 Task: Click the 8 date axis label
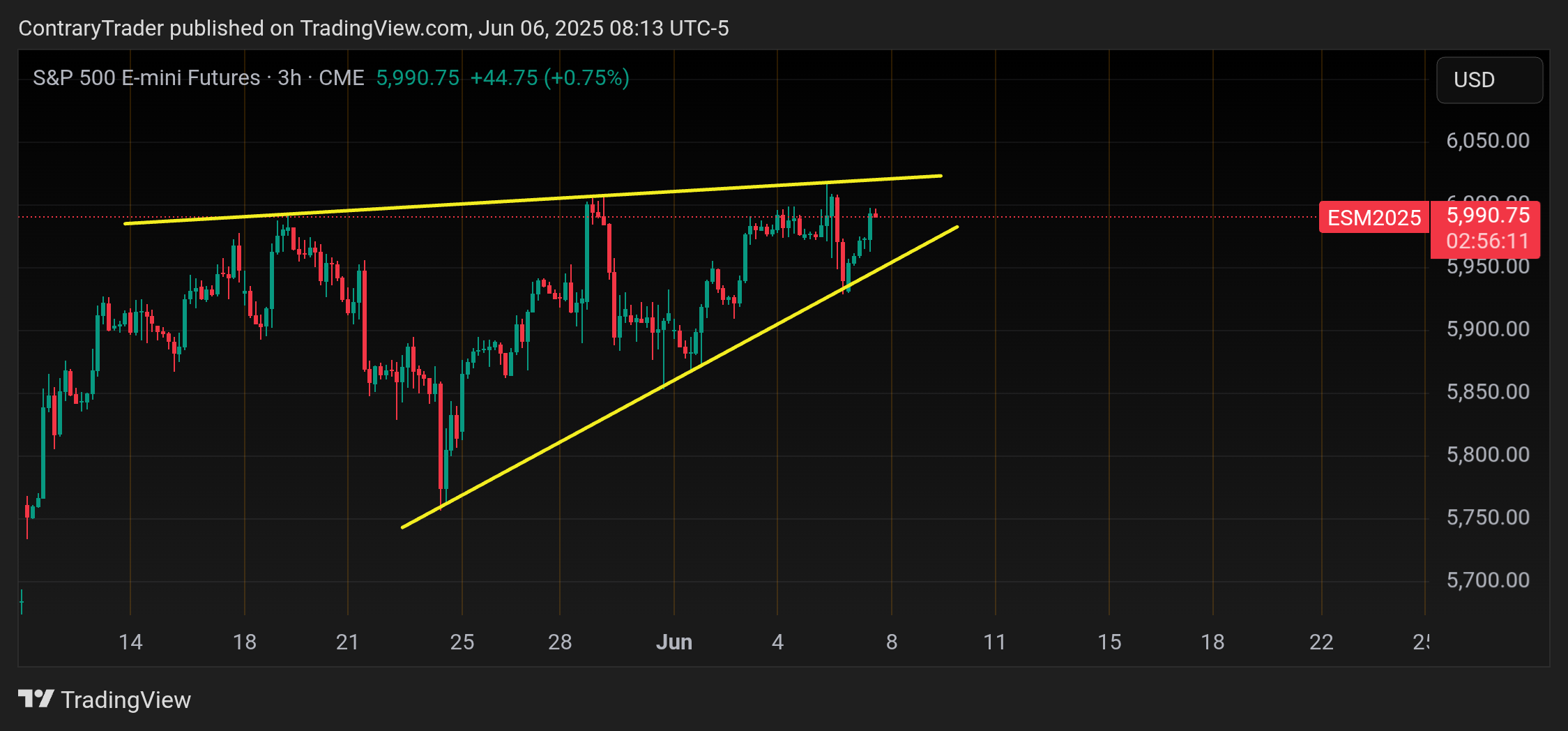click(892, 642)
